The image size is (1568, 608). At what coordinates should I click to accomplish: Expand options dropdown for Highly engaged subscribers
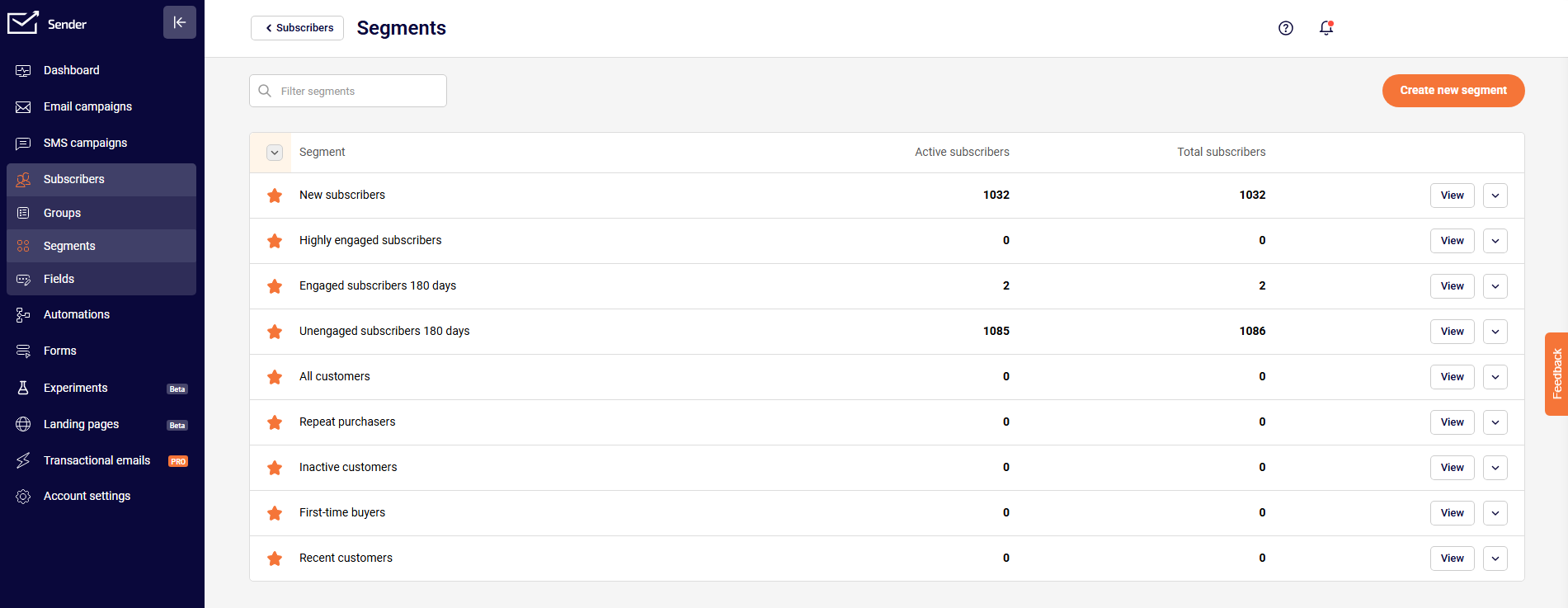click(1495, 241)
